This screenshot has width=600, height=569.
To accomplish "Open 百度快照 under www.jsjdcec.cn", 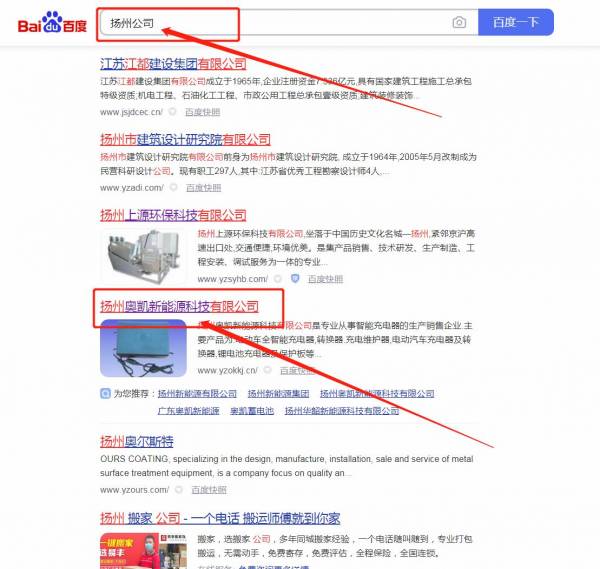I will click(202, 112).
